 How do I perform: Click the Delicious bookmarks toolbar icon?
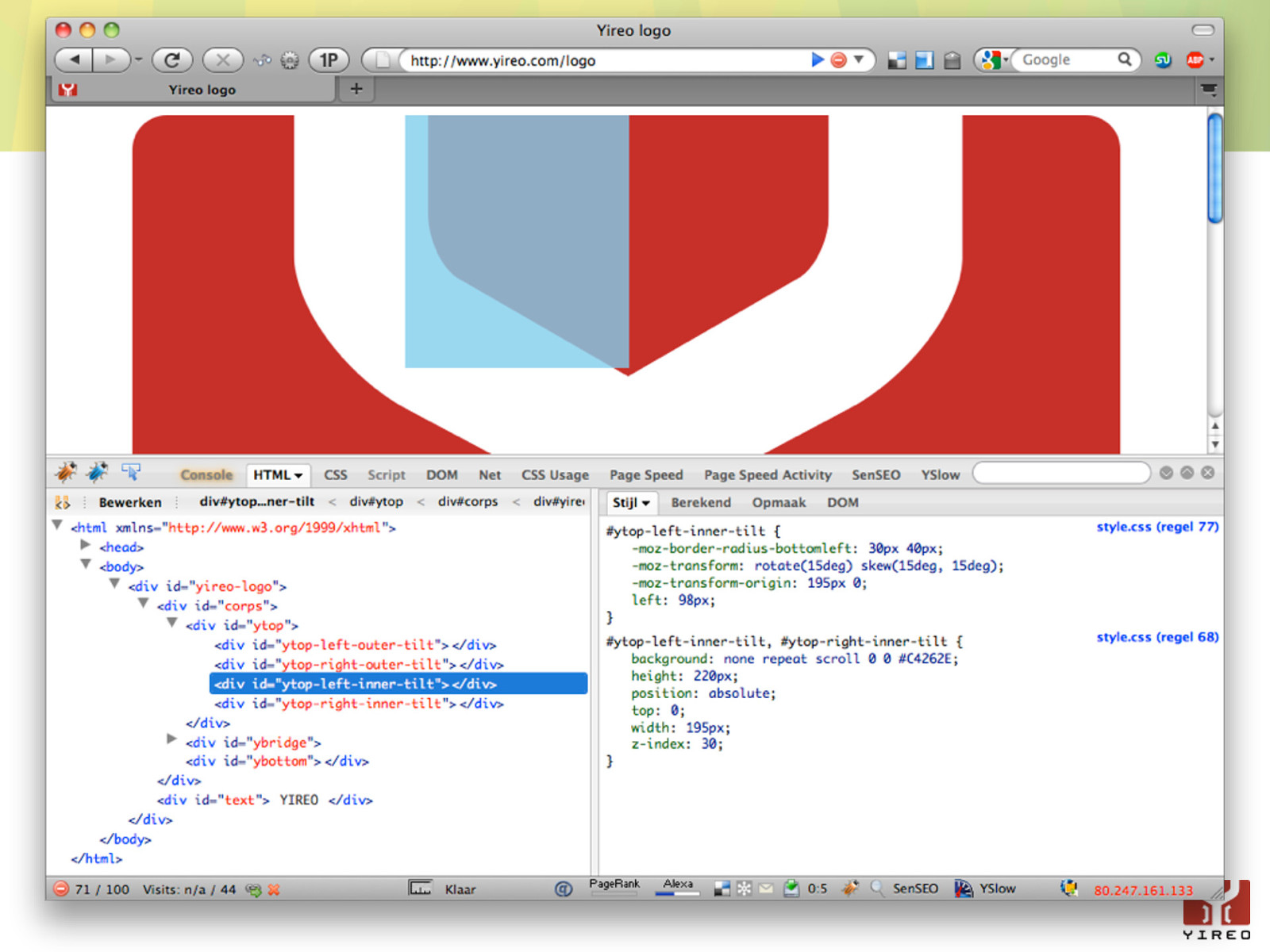(x=897, y=60)
